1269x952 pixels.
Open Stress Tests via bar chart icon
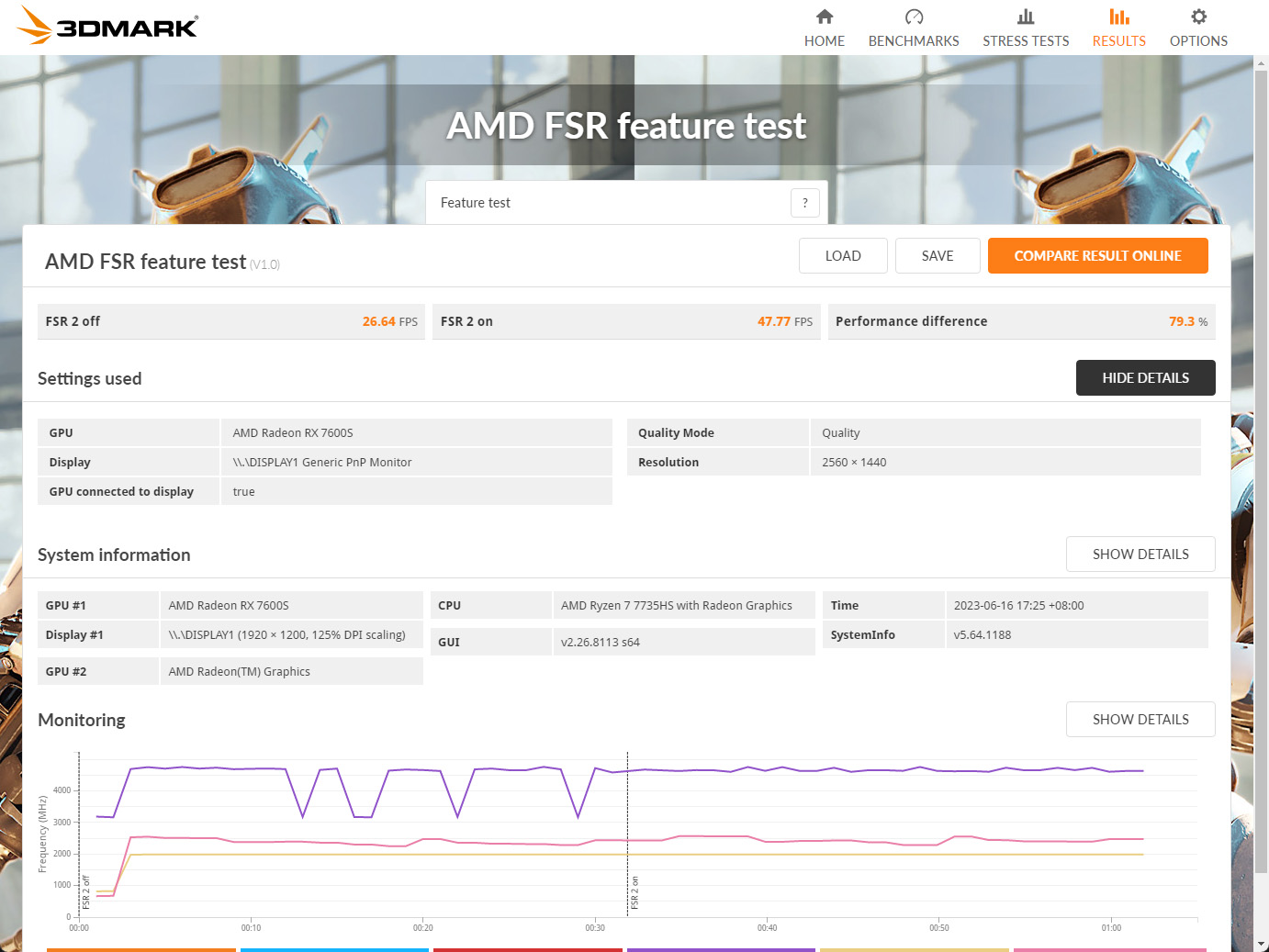click(1026, 17)
